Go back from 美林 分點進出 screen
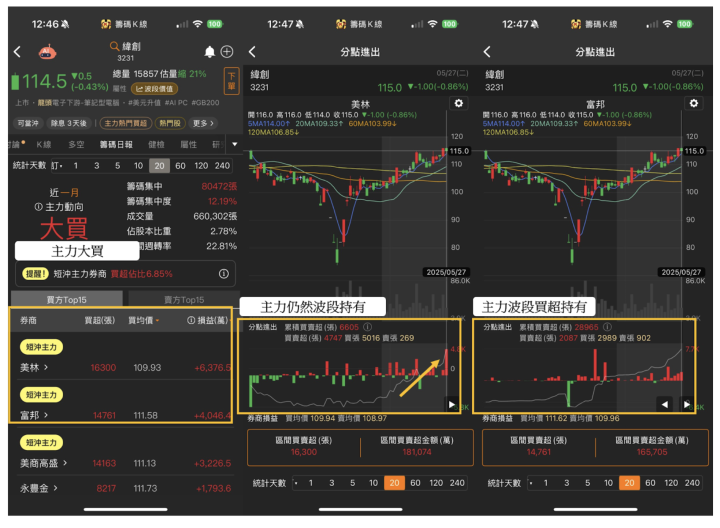The image size is (720, 528). 252,51
